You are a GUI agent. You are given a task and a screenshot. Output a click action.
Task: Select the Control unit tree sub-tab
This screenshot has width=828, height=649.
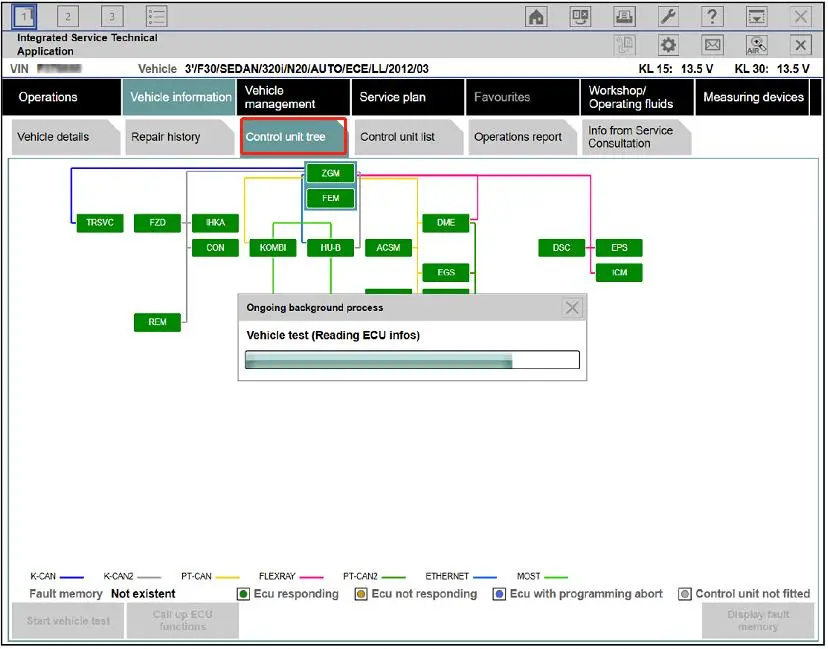point(294,137)
